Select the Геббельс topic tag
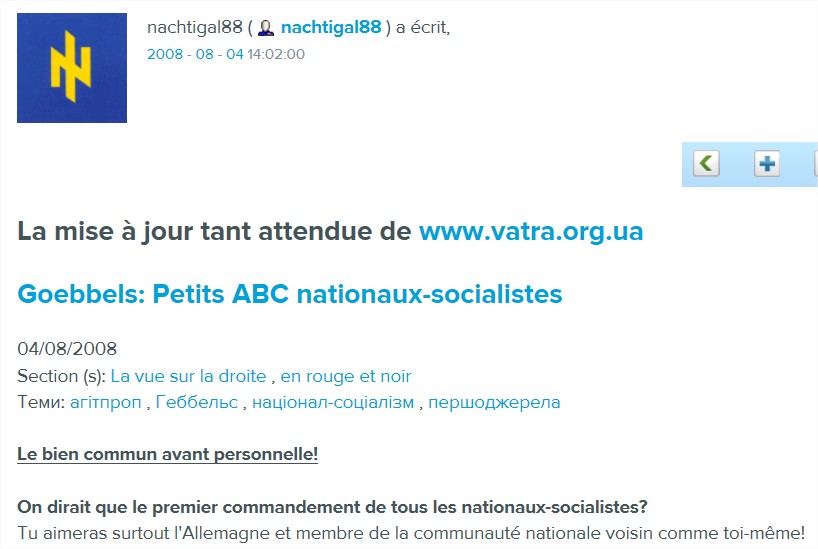818x549 pixels. click(x=197, y=402)
